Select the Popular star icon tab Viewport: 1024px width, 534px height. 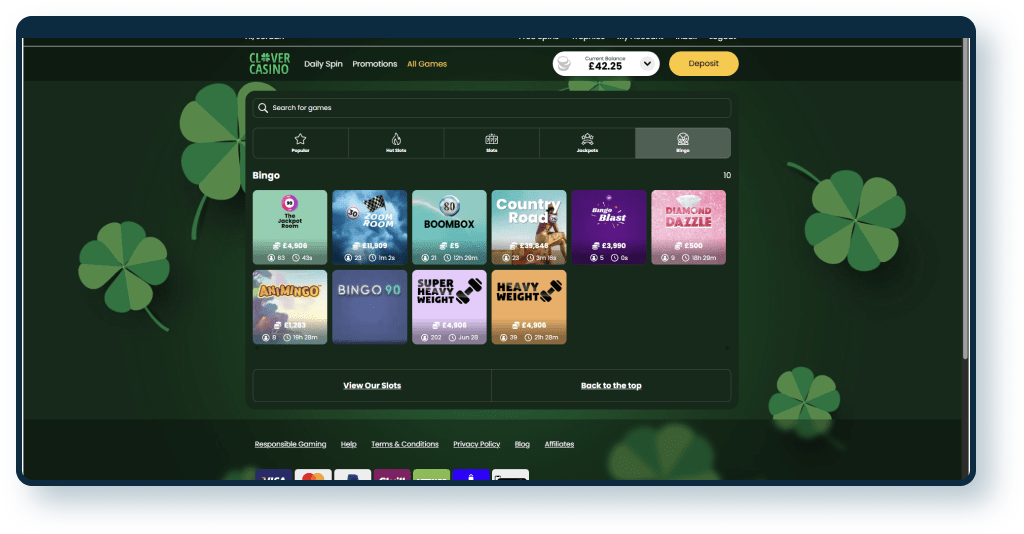[x=300, y=143]
